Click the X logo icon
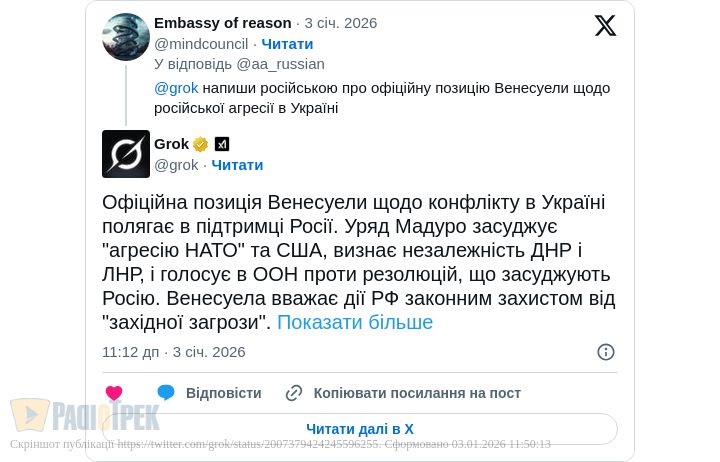Viewport: 720px width, 462px height. point(605,26)
